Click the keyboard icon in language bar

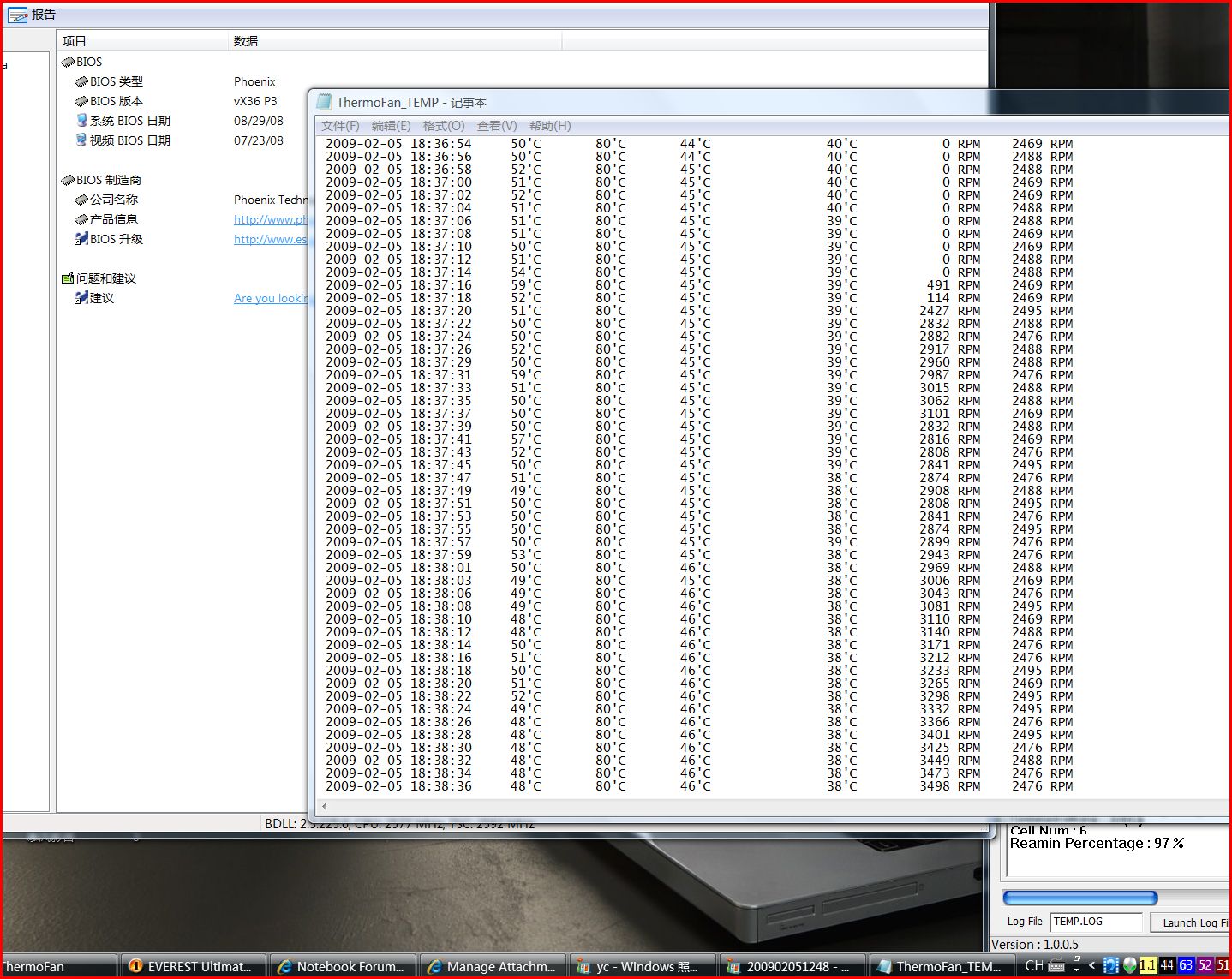click(1056, 966)
